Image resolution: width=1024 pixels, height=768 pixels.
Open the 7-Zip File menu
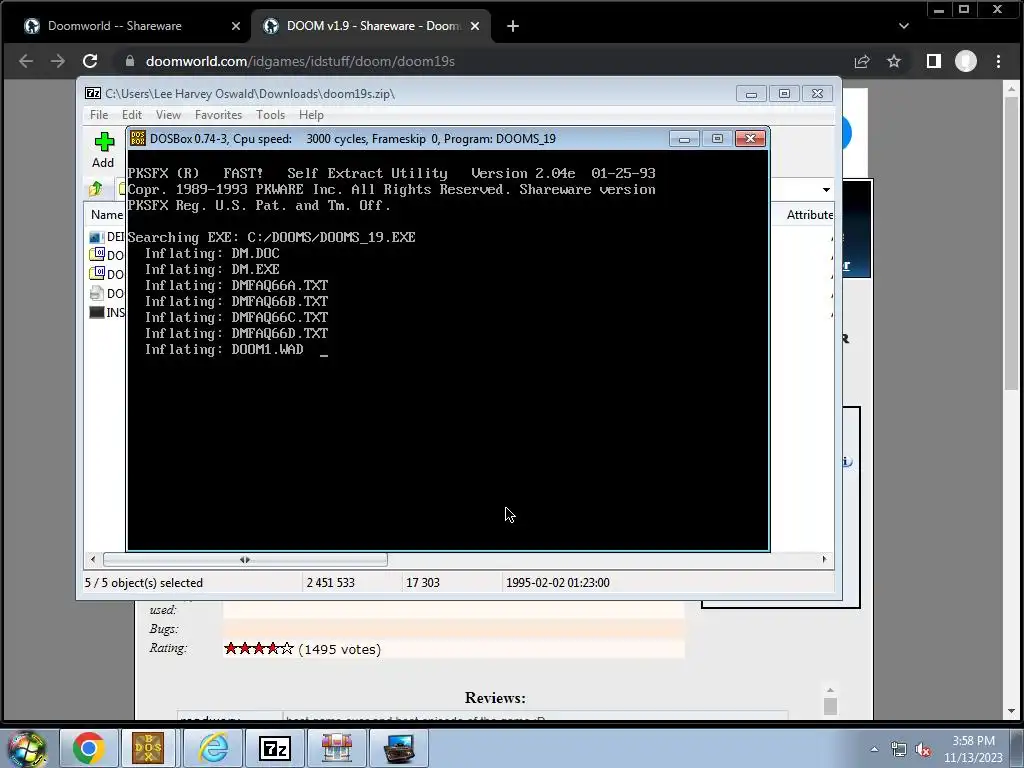pyautogui.click(x=99, y=114)
